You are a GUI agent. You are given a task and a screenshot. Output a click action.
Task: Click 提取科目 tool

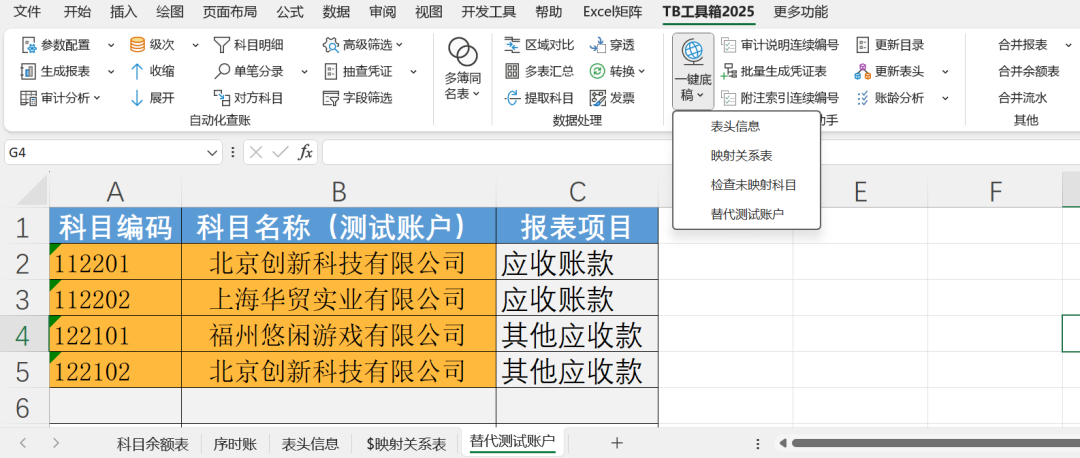pos(539,98)
